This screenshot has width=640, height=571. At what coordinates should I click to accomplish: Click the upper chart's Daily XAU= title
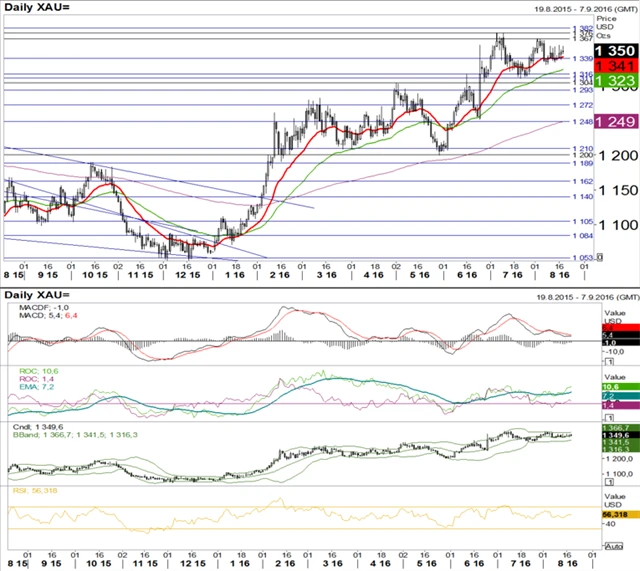(35, 9)
